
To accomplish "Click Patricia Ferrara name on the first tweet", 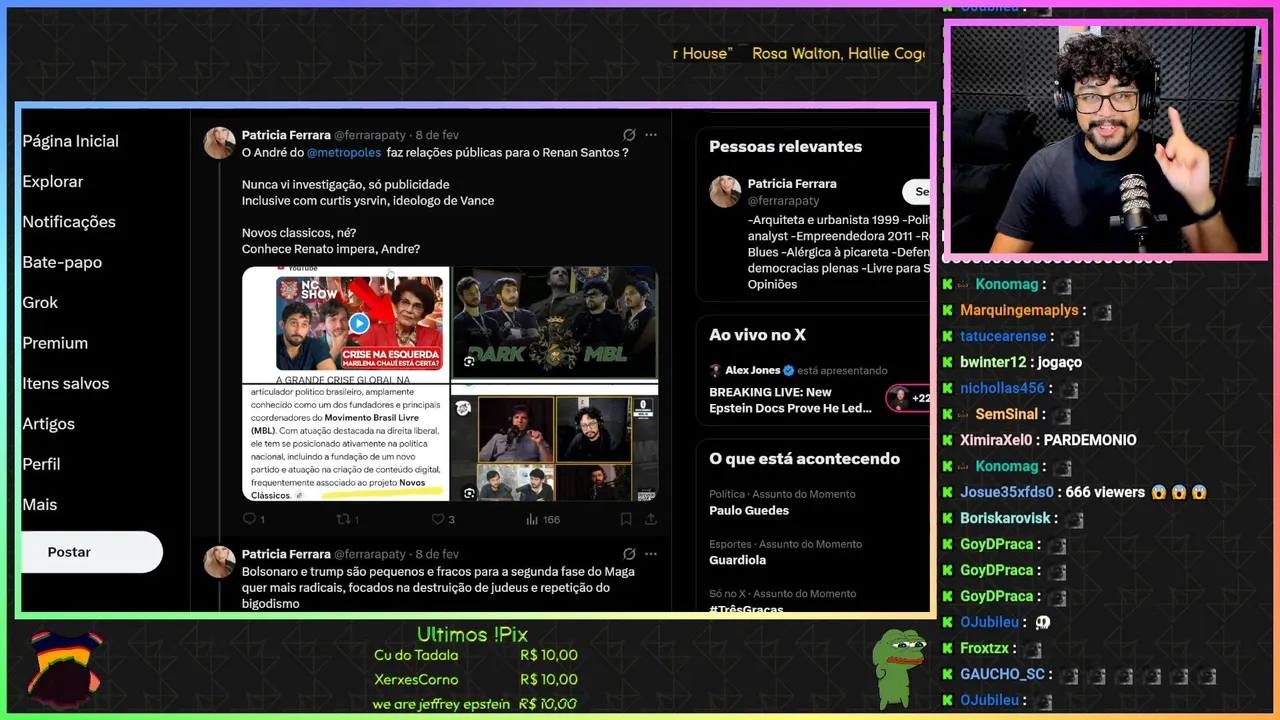I will [x=286, y=135].
